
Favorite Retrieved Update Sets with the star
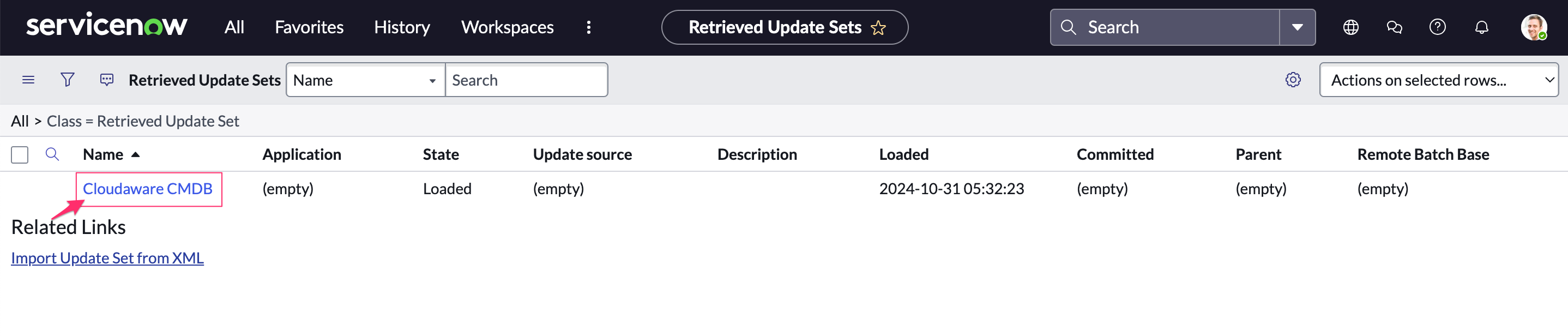point(878,28)
